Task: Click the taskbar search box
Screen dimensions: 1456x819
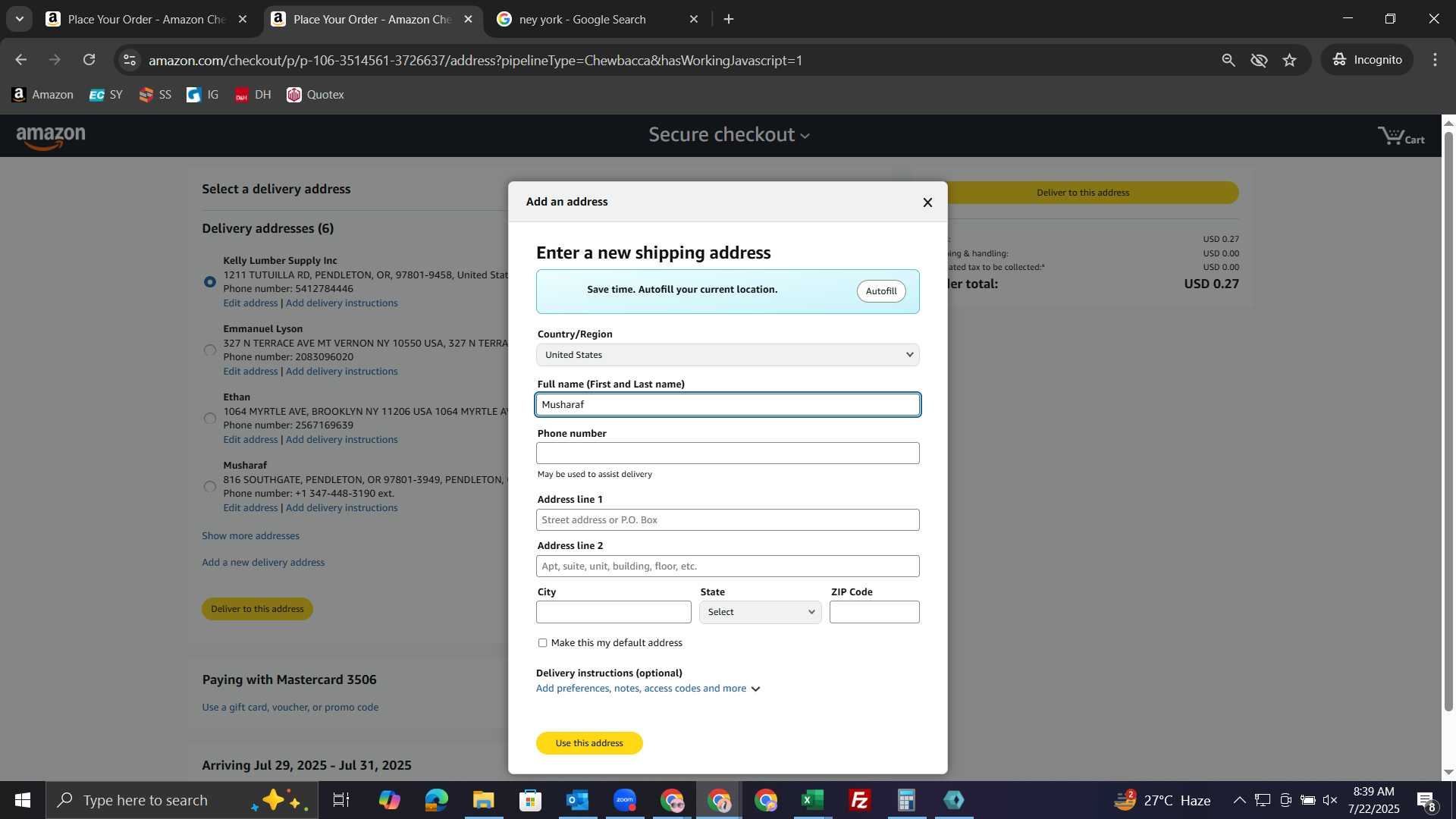Action: pyautogui.click(x=182, y=800)
